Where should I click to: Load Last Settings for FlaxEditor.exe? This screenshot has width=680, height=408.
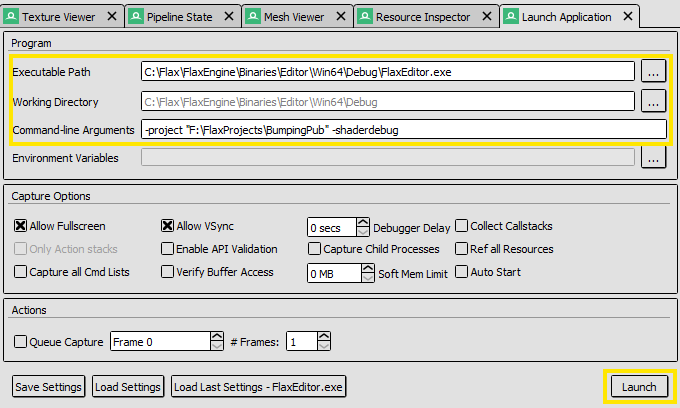click(258, 386)
